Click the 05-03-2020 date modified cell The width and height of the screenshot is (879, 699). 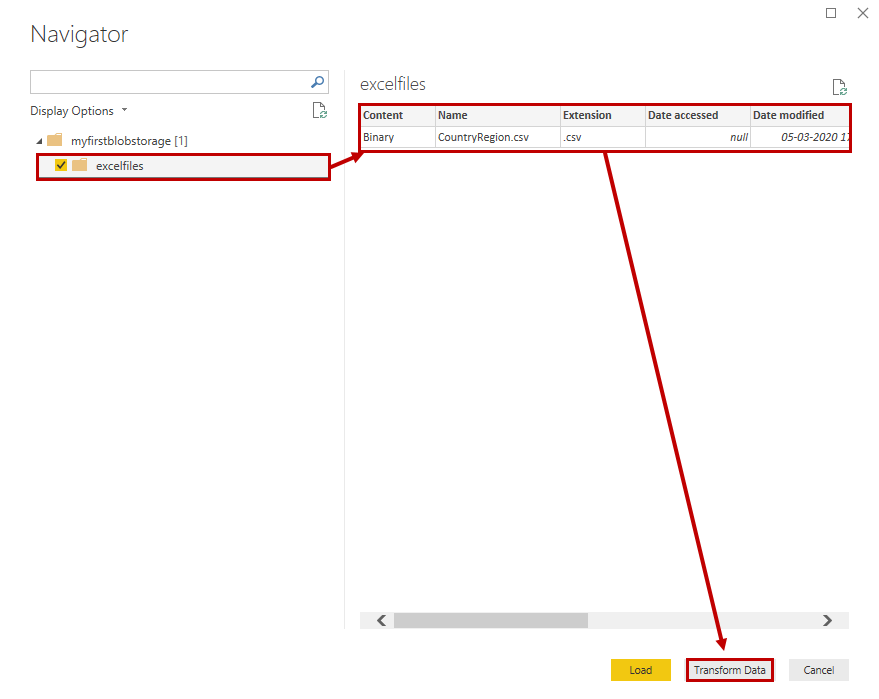pos(800,137)
